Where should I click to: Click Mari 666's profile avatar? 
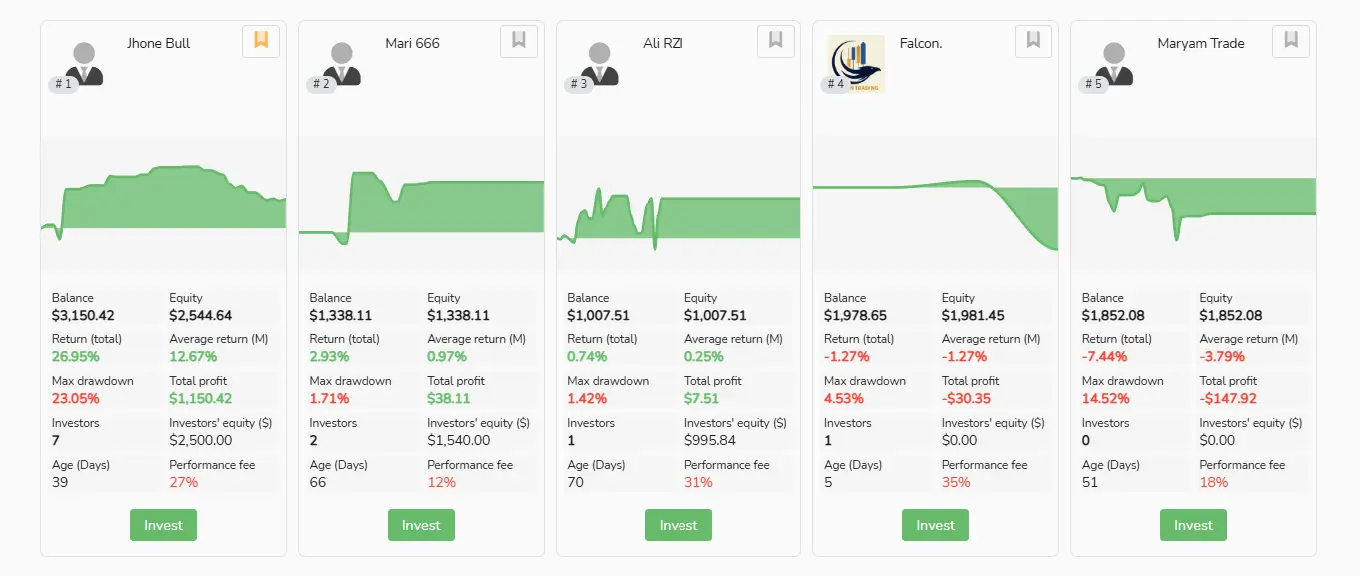click(342, 63)
